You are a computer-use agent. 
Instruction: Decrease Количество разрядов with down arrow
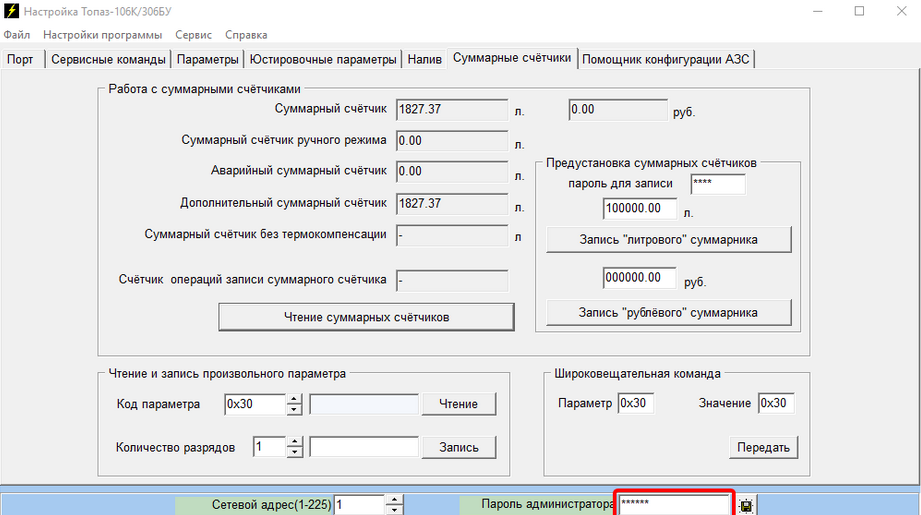coord(294,453)
